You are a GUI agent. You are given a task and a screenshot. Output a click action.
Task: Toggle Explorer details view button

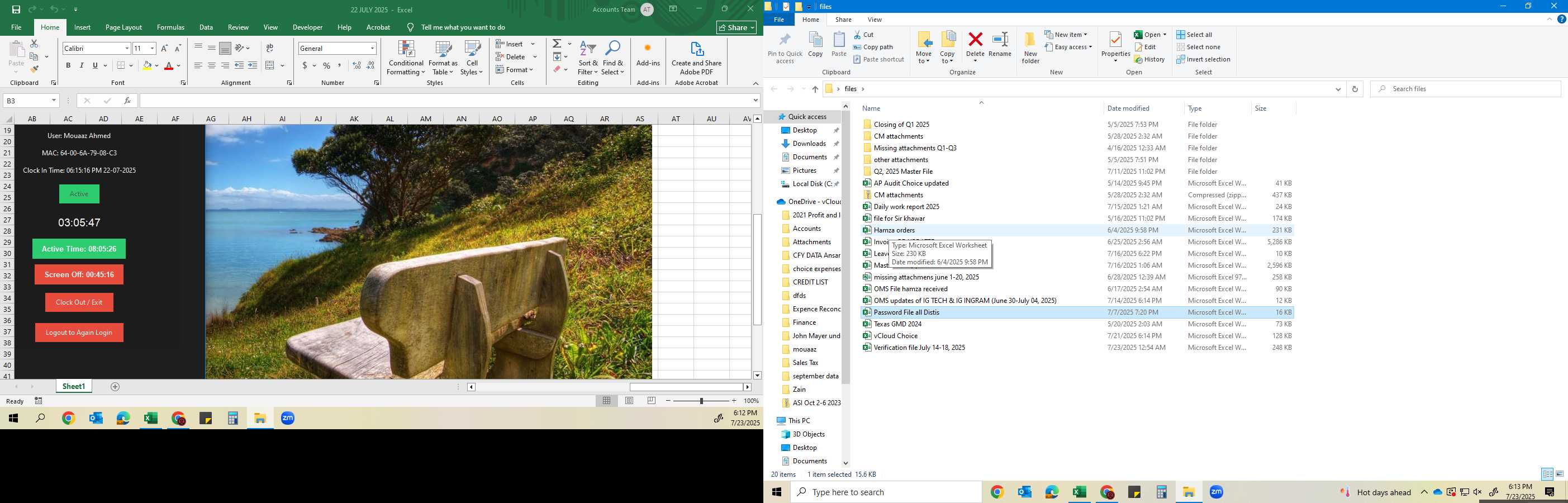[x=1547, y=474]
